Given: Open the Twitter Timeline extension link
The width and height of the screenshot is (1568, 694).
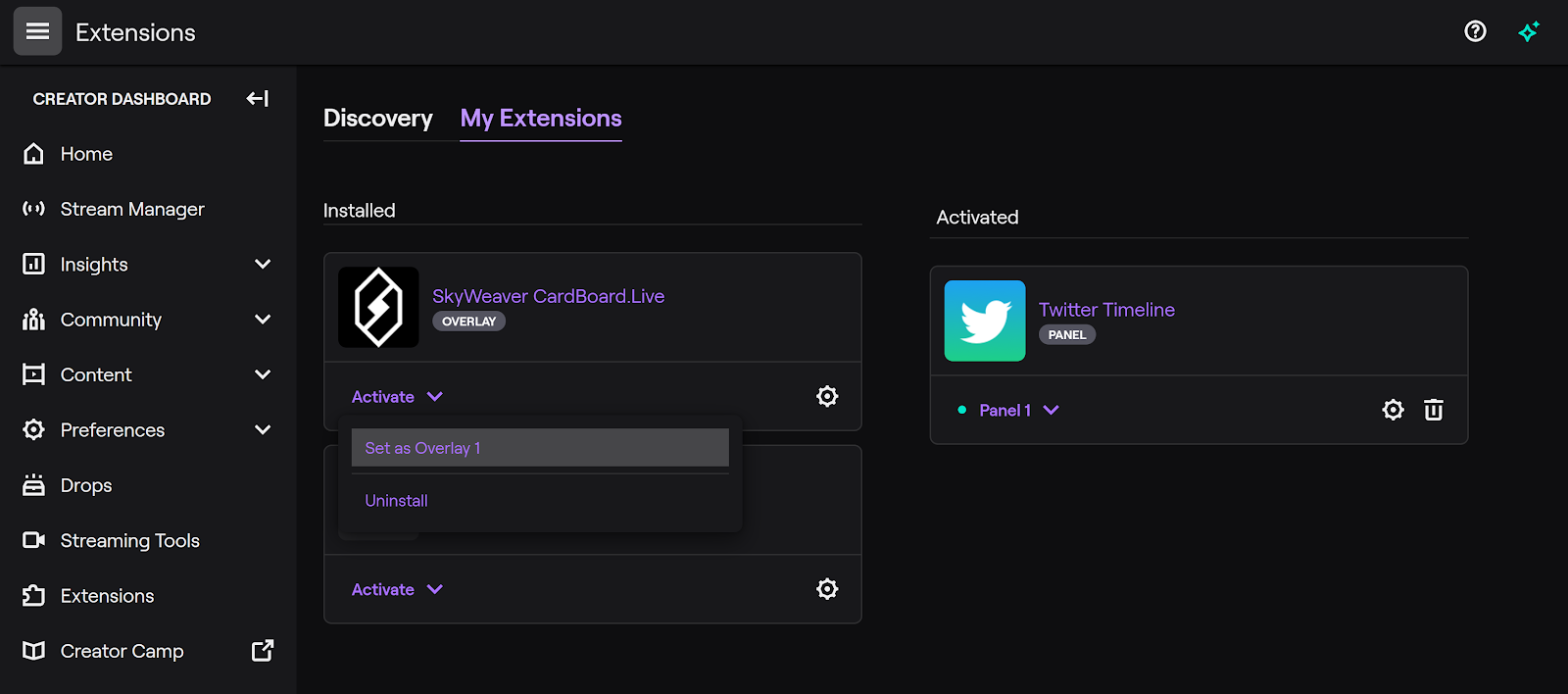Looking at the screenshot, I should (1106, 310).
